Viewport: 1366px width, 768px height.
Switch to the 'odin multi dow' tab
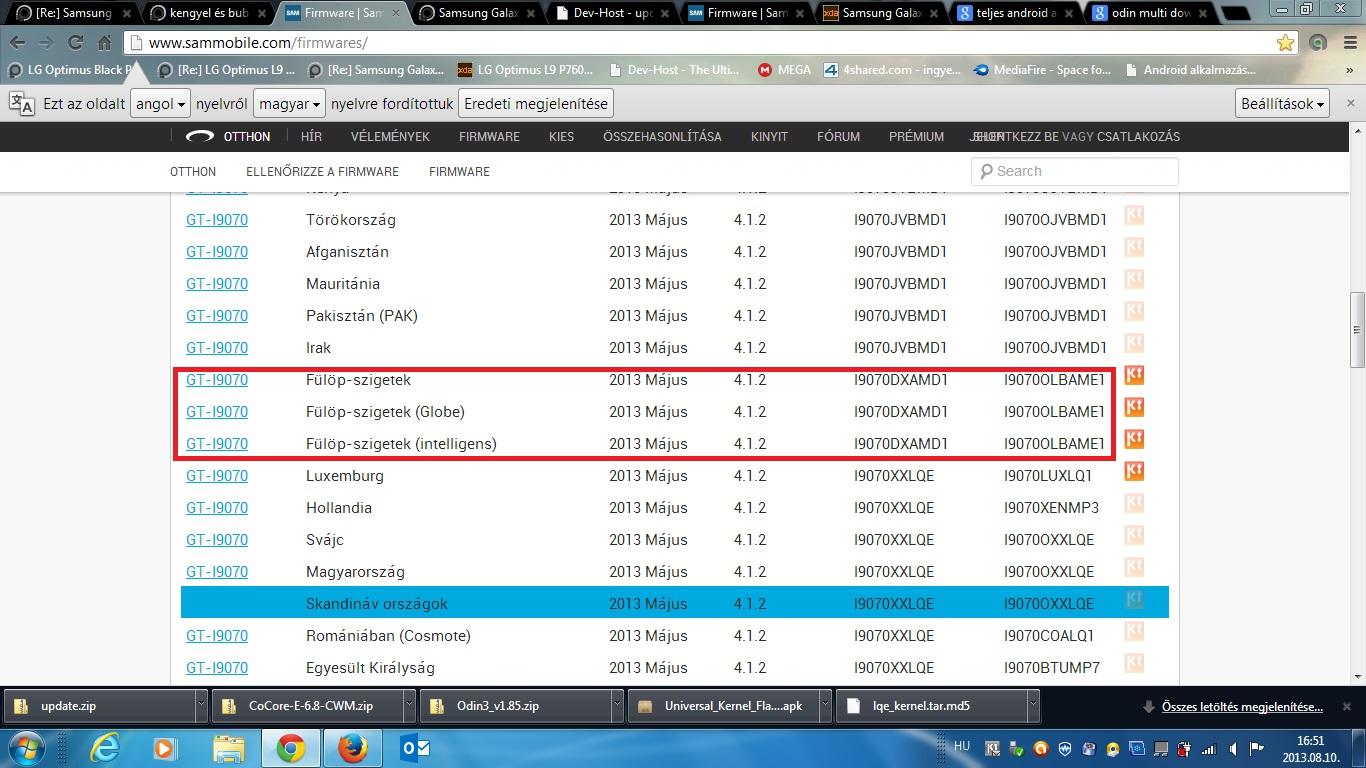pyautogui.click(x=1150, y=13)
